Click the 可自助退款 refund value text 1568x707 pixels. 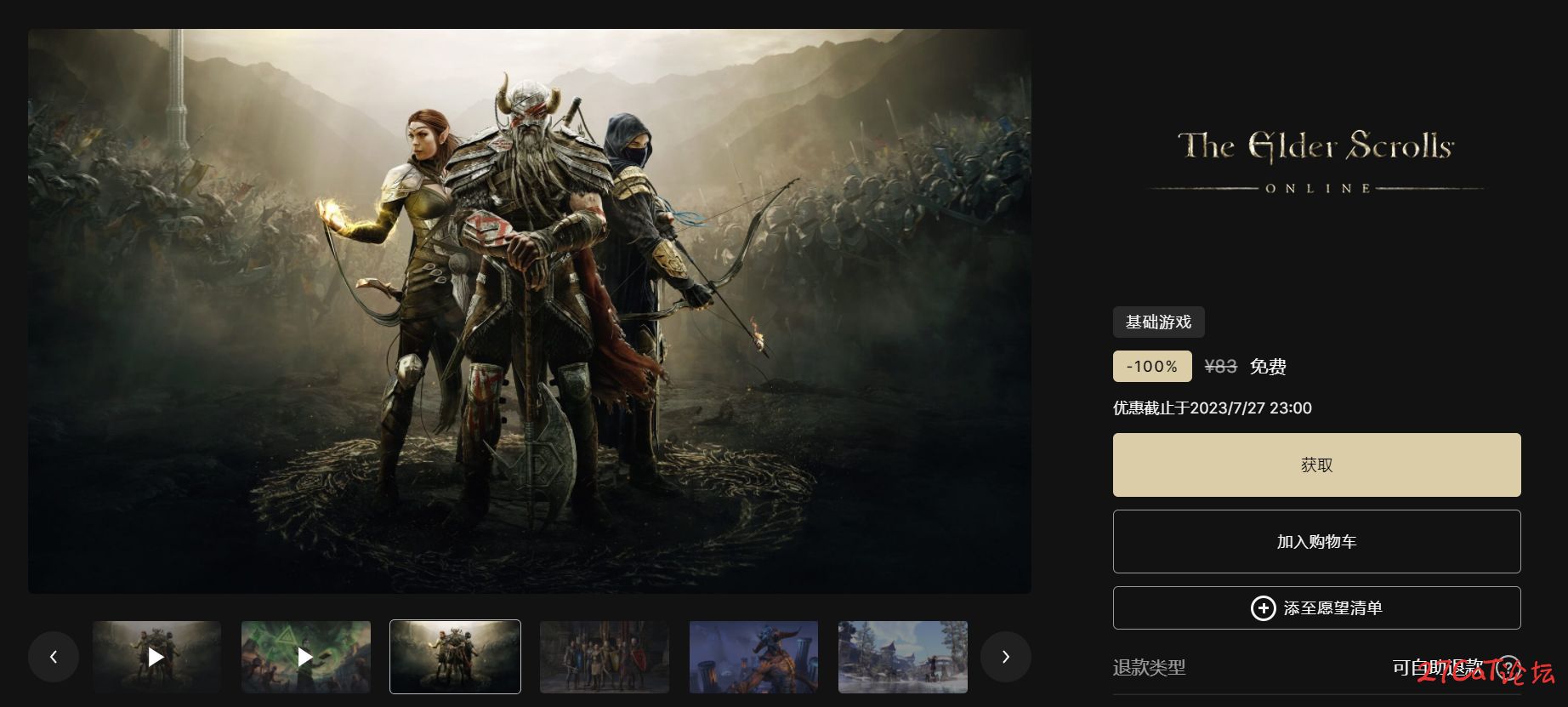pyautogui.click(x=1437, y=668)
